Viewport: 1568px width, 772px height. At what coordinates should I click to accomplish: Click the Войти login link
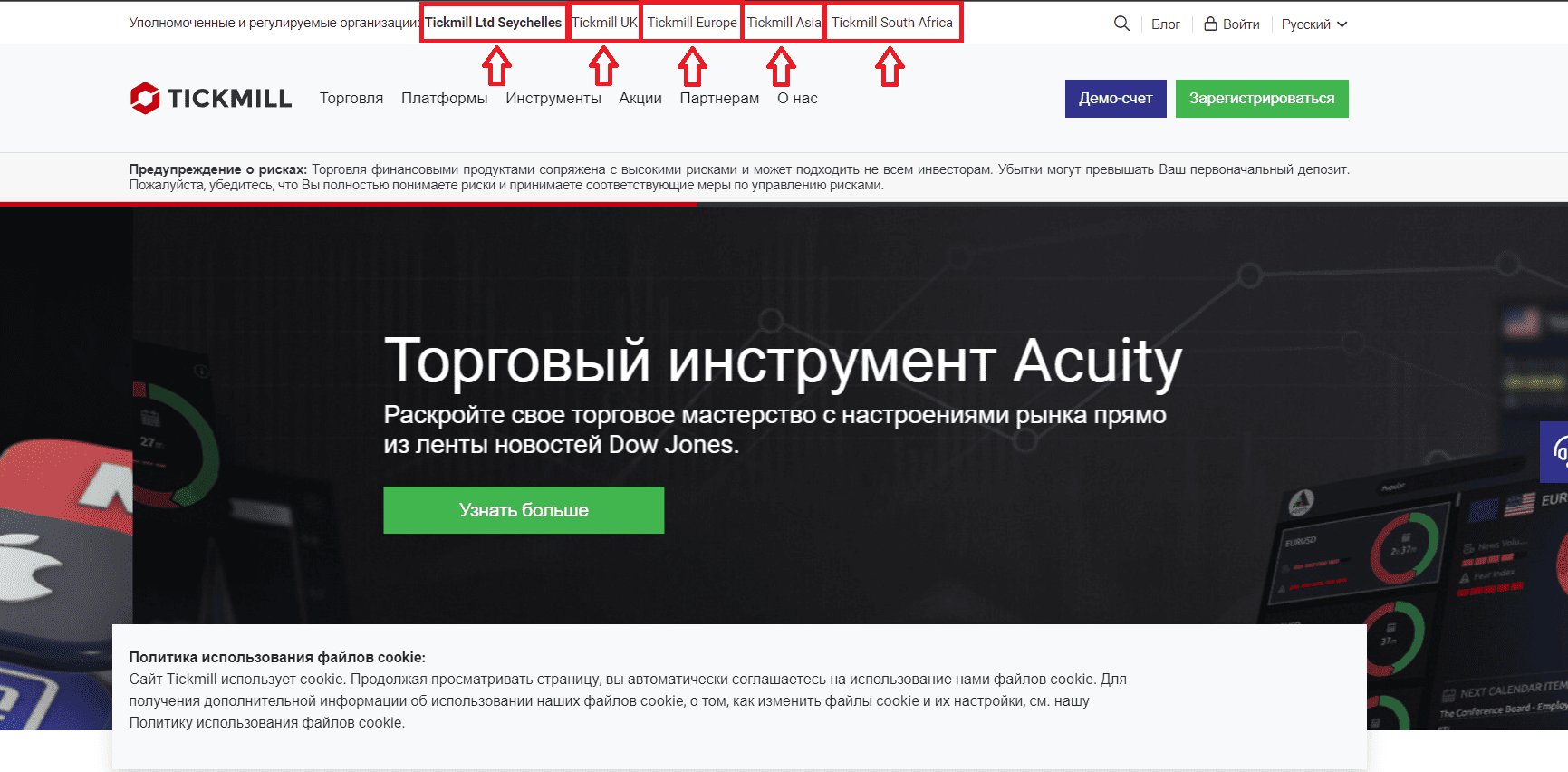(x=1241, y=24)
